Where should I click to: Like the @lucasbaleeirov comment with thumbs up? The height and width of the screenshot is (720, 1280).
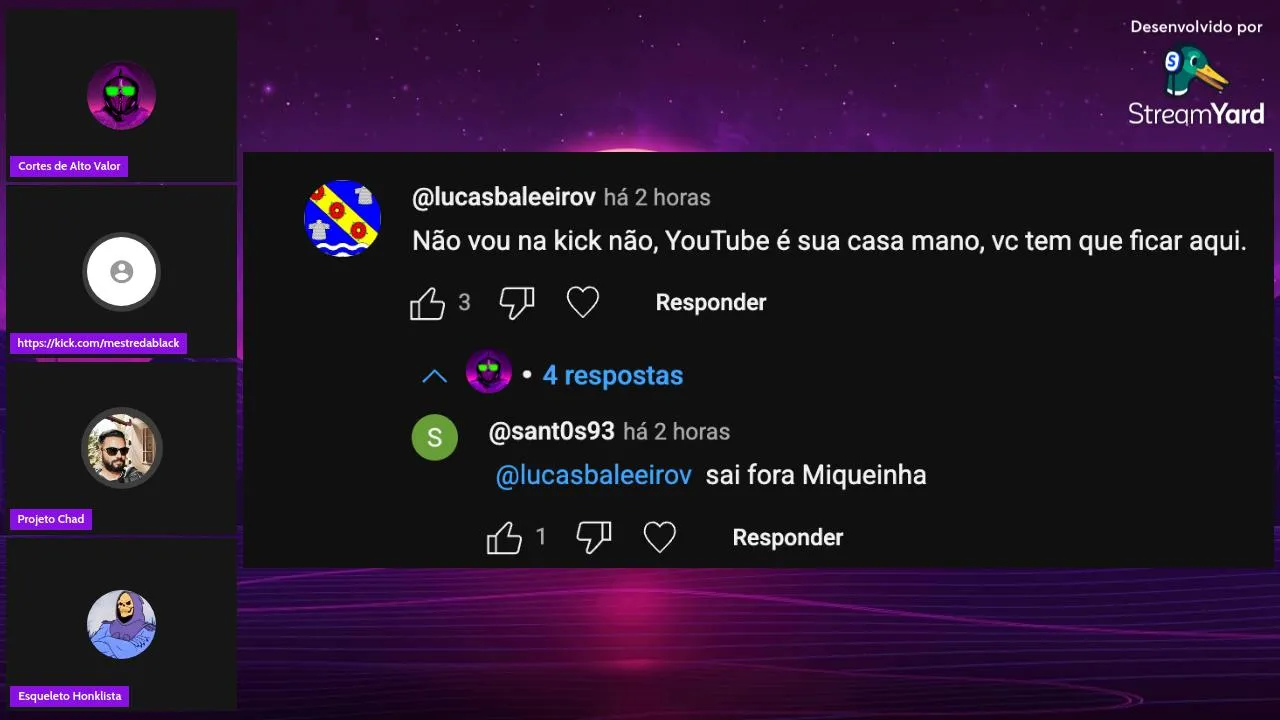[x=427, y=303]
